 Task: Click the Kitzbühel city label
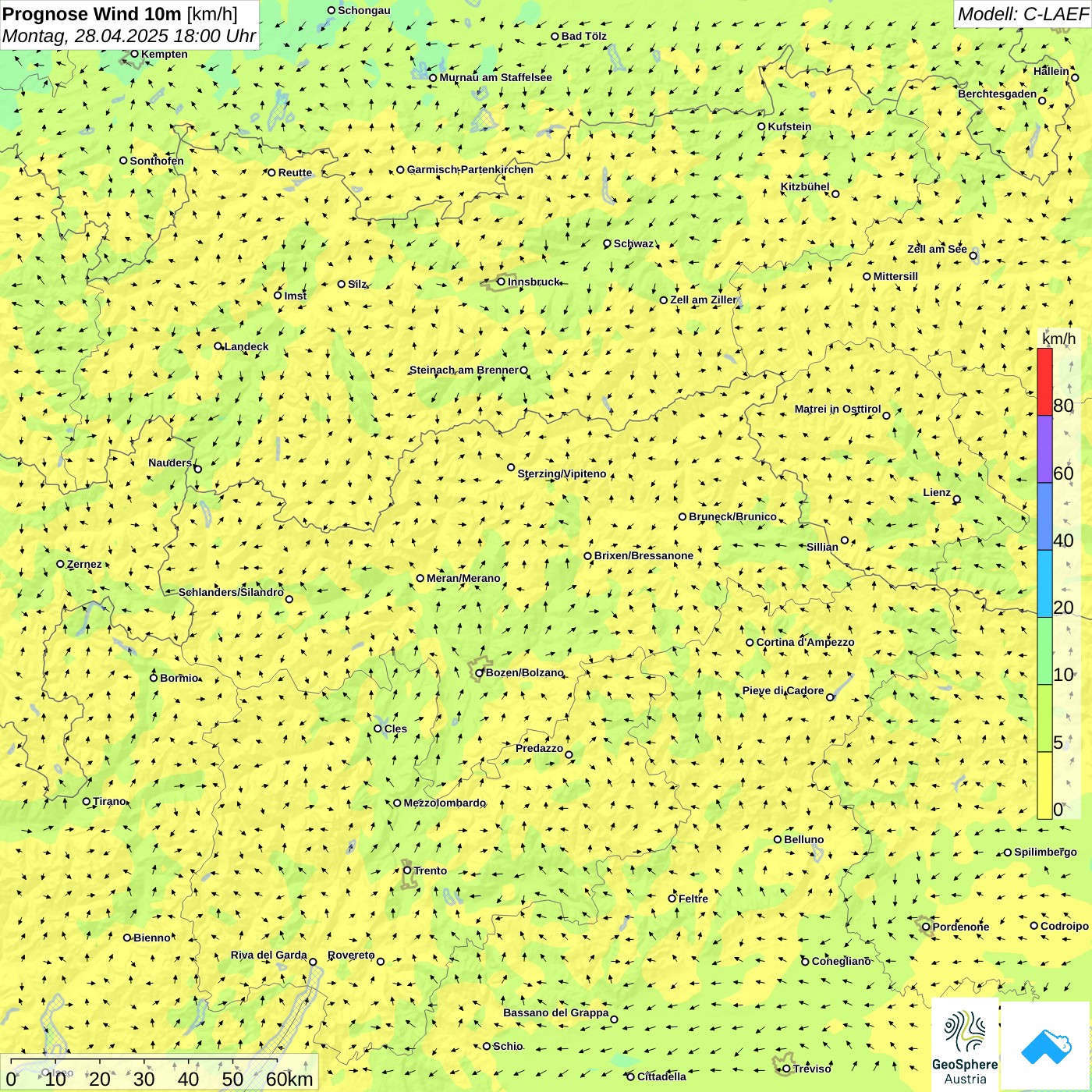pos(805,186)
